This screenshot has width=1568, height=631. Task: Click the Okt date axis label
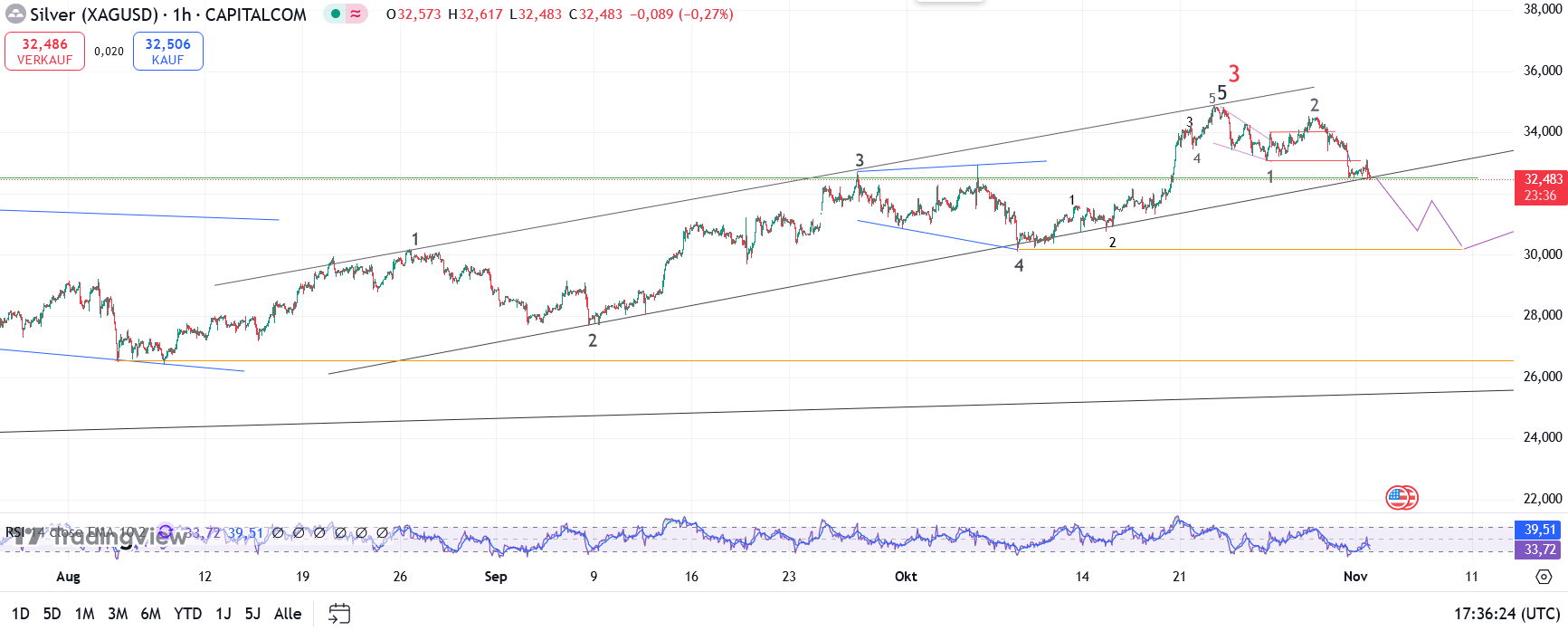click(906, 577)
